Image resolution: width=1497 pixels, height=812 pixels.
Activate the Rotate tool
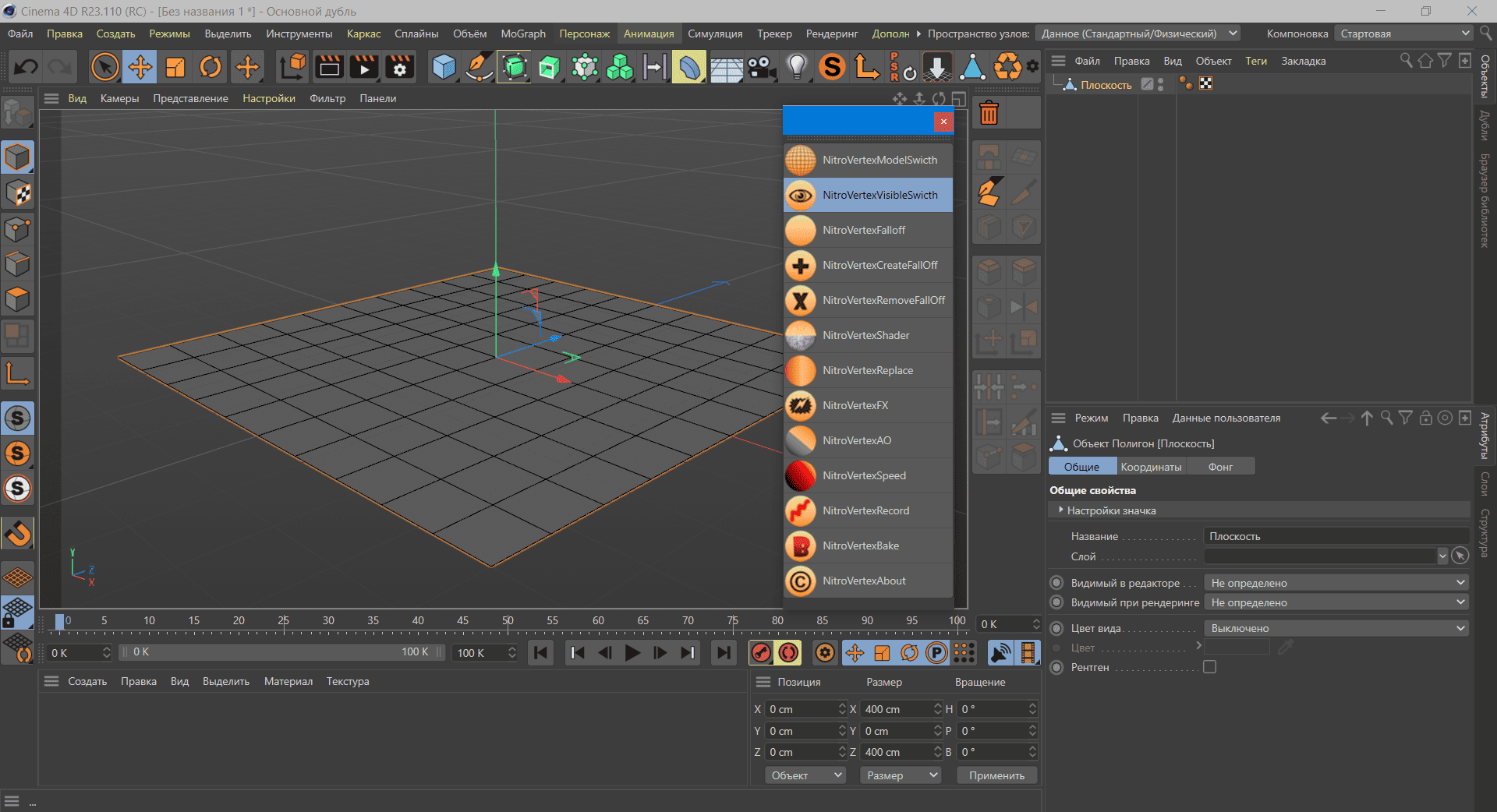click(x=211, y=67)
